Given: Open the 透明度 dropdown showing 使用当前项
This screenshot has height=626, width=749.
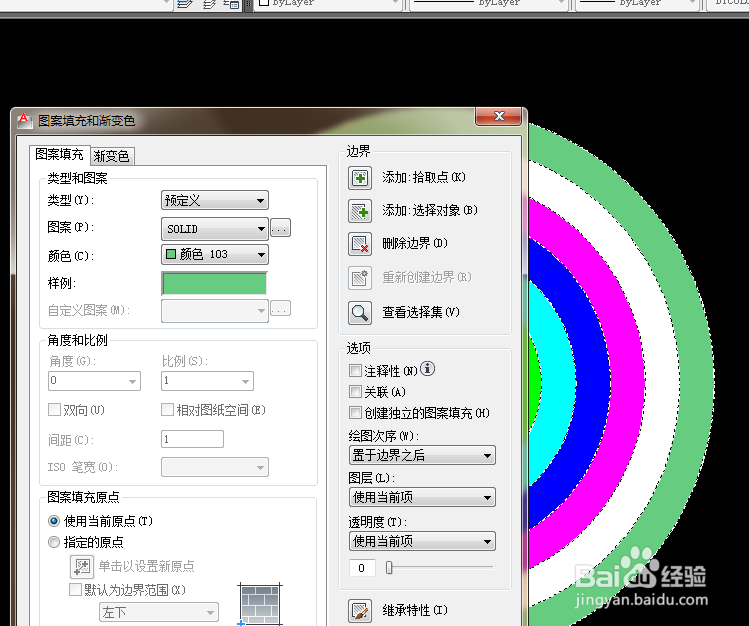Looking at the screenshot, I should (422, 541).
